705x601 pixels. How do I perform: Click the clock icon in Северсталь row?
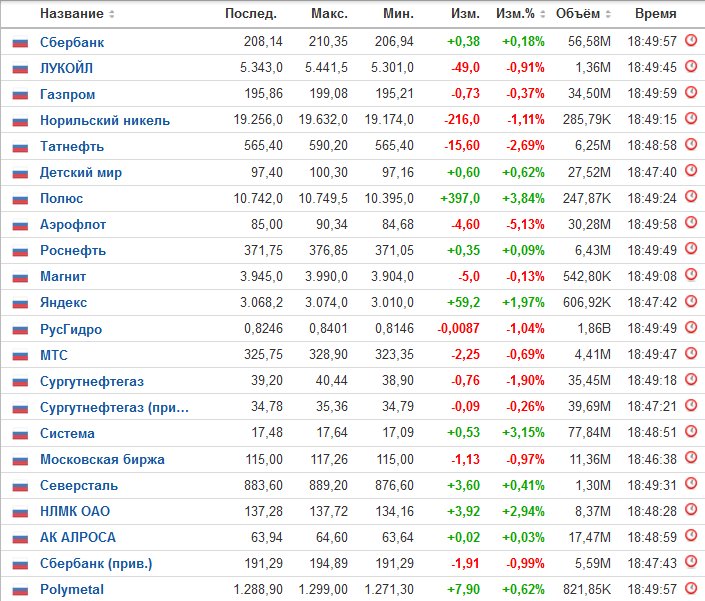pyautogui.click(x=691, y=484)
